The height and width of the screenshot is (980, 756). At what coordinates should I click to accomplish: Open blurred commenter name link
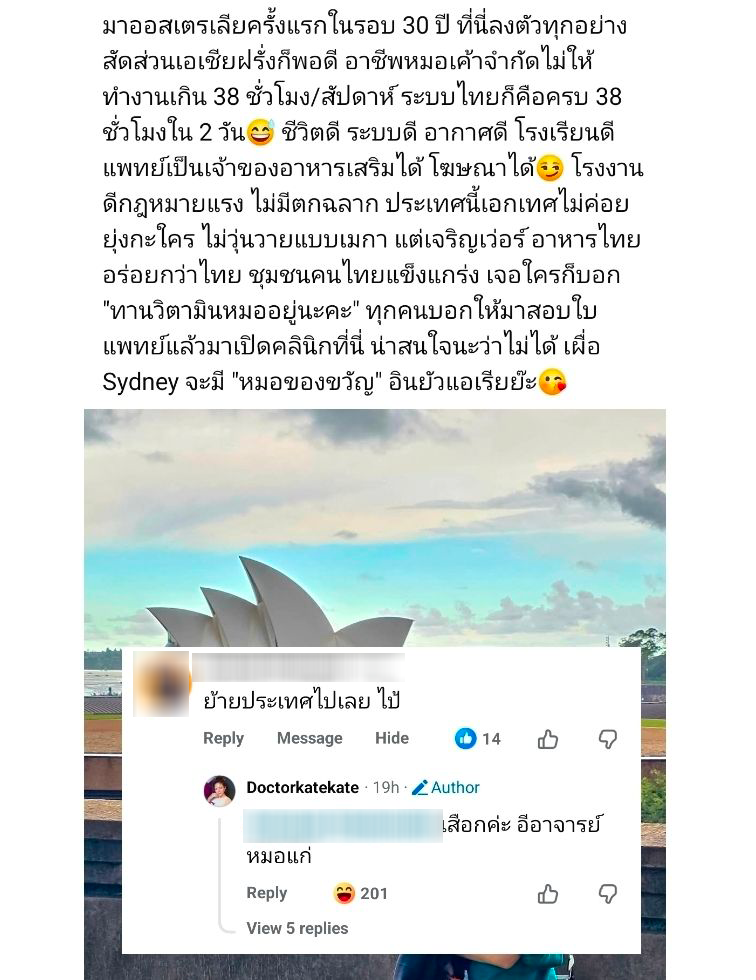point(299,667)
